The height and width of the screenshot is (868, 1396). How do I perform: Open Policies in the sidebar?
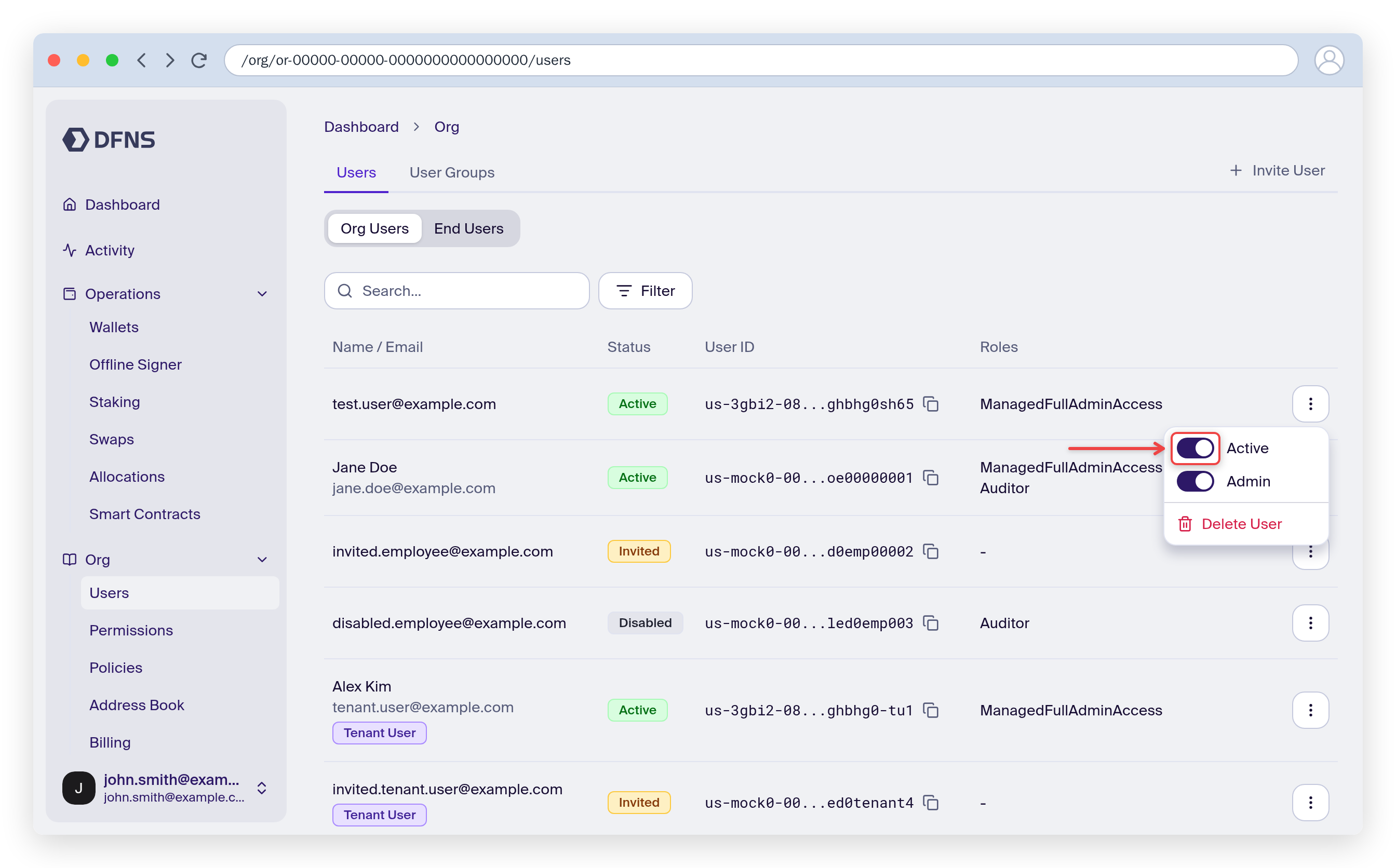click(115, 668)
